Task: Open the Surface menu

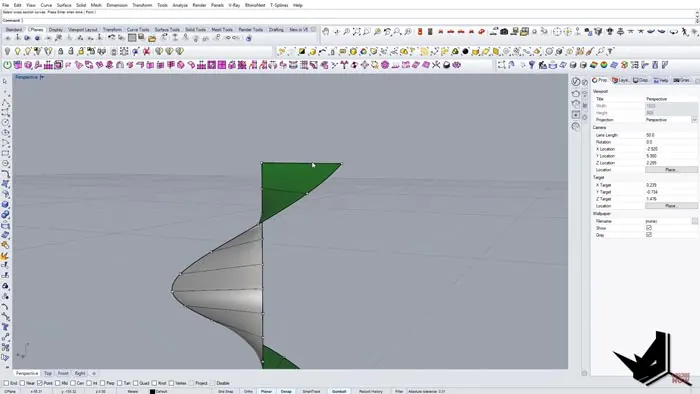Action: (64, 5)
